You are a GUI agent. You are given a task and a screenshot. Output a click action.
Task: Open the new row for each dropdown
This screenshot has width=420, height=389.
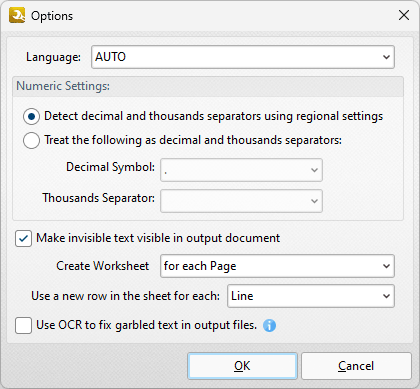coord(311,296)
